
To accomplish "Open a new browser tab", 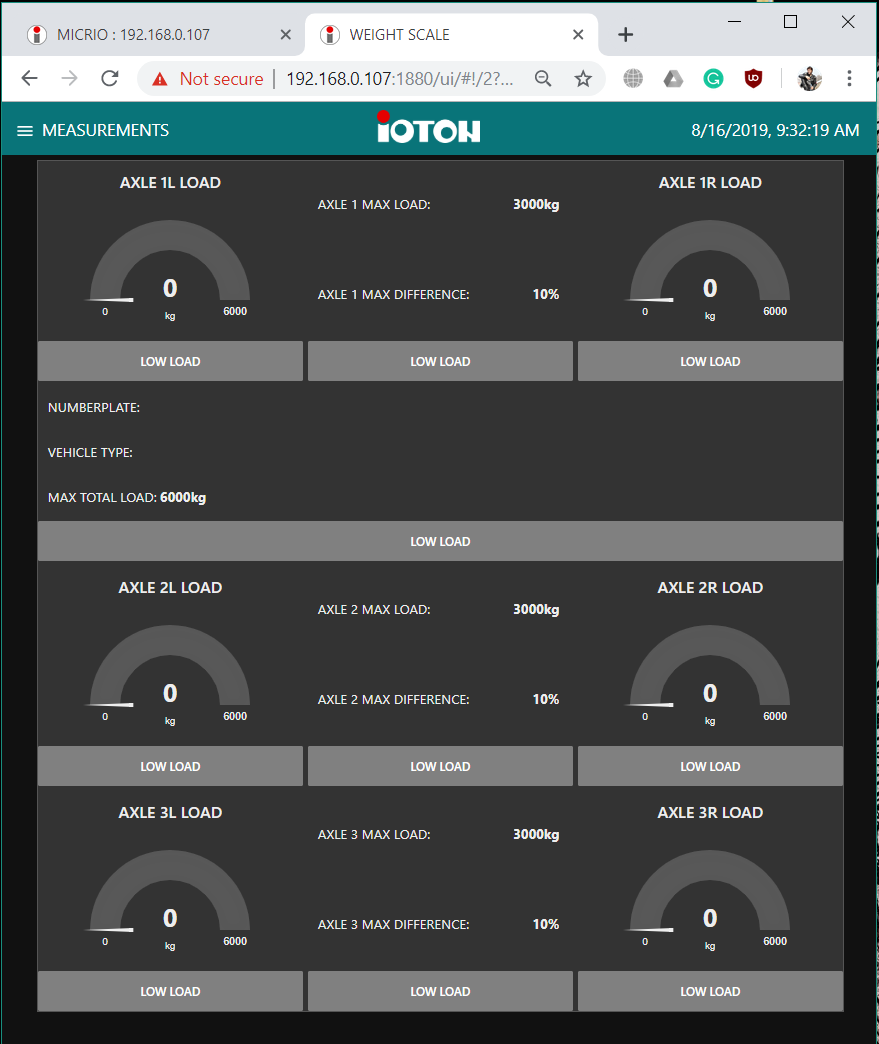I will 625,35.
